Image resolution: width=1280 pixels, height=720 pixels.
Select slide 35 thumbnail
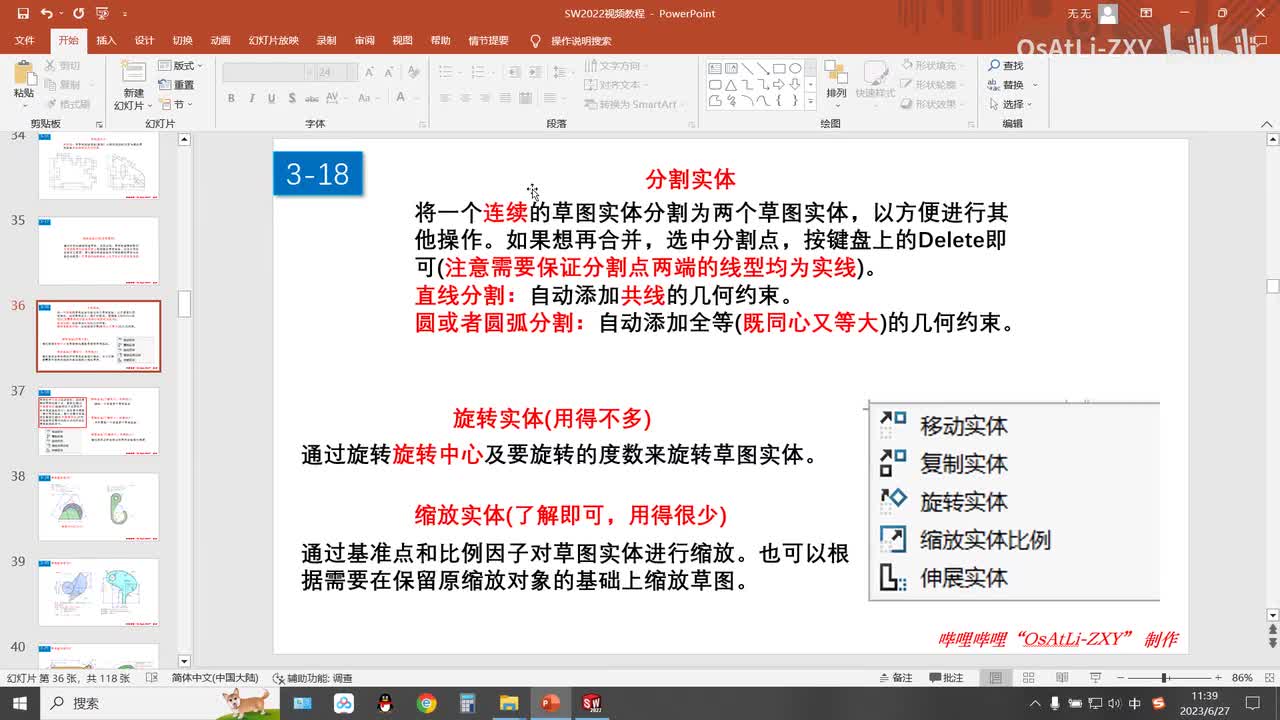pyautogui.click(x=98, y=250)
